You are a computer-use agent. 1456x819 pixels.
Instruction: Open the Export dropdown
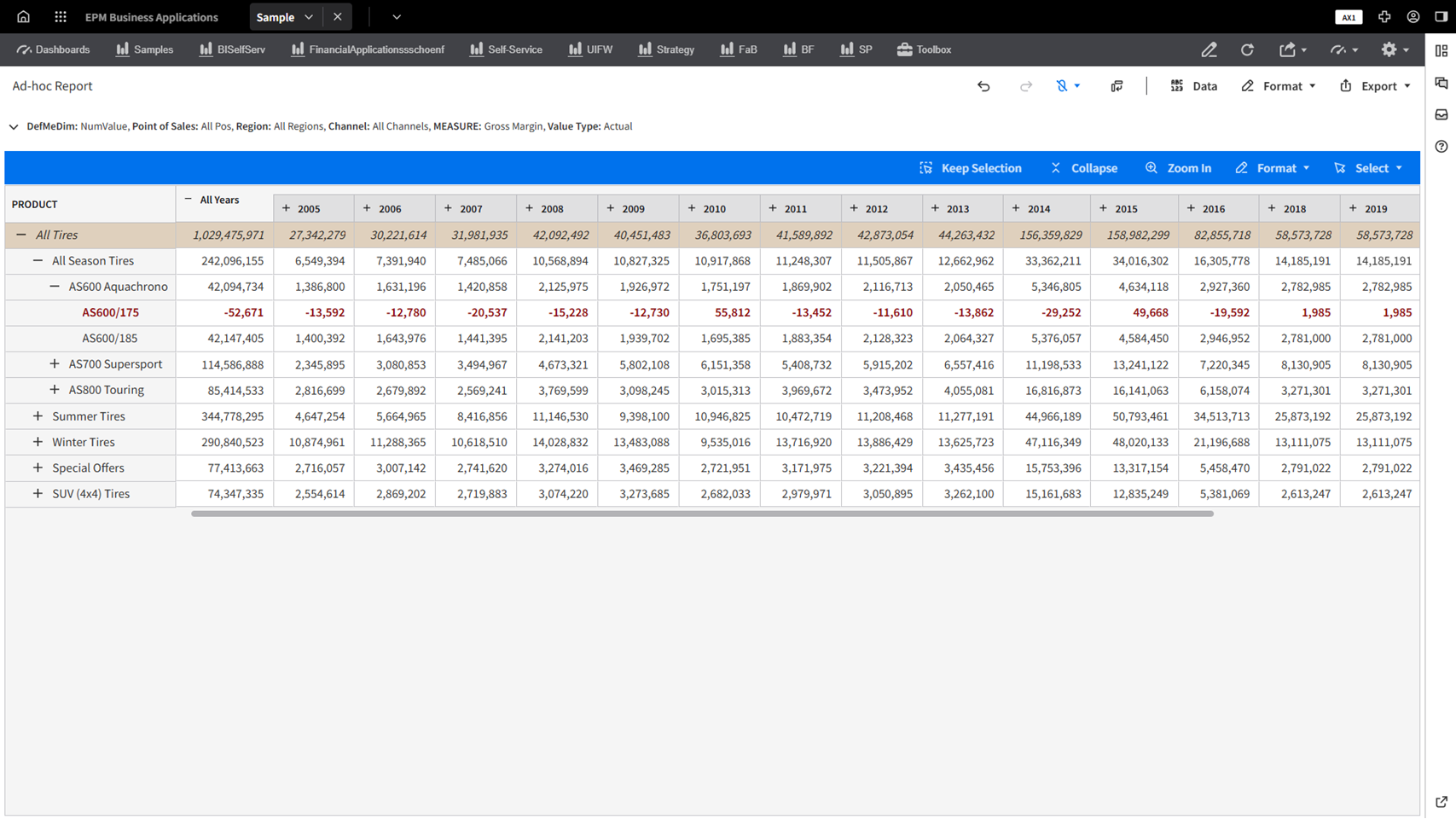click(1375, 86)
